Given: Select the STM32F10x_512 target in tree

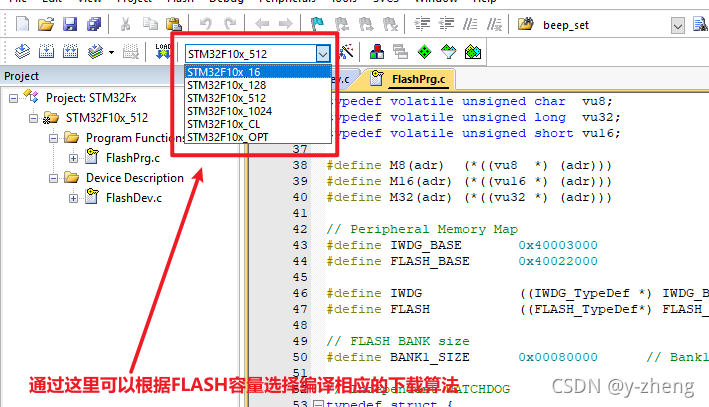Looking at the screenshot, I should pos(107,118).
